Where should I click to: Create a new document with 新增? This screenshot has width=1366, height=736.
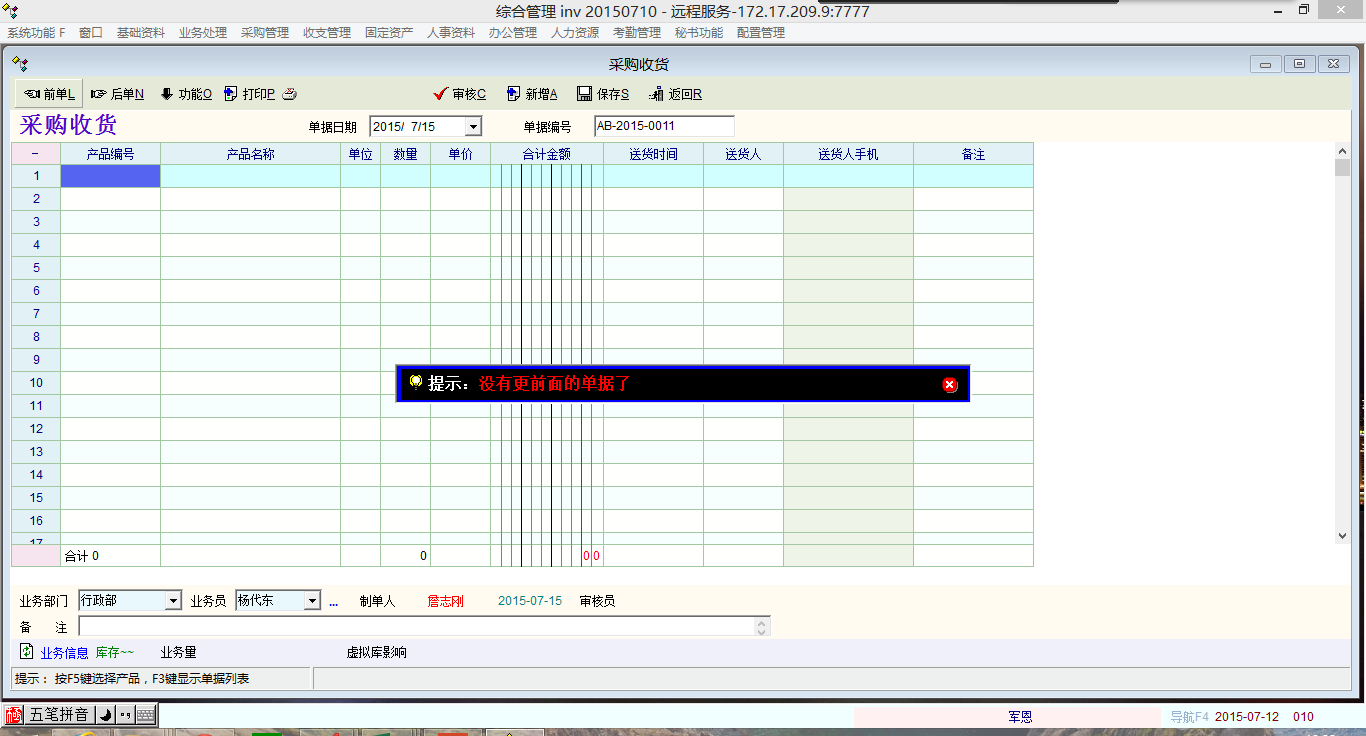tap(532, 94)
